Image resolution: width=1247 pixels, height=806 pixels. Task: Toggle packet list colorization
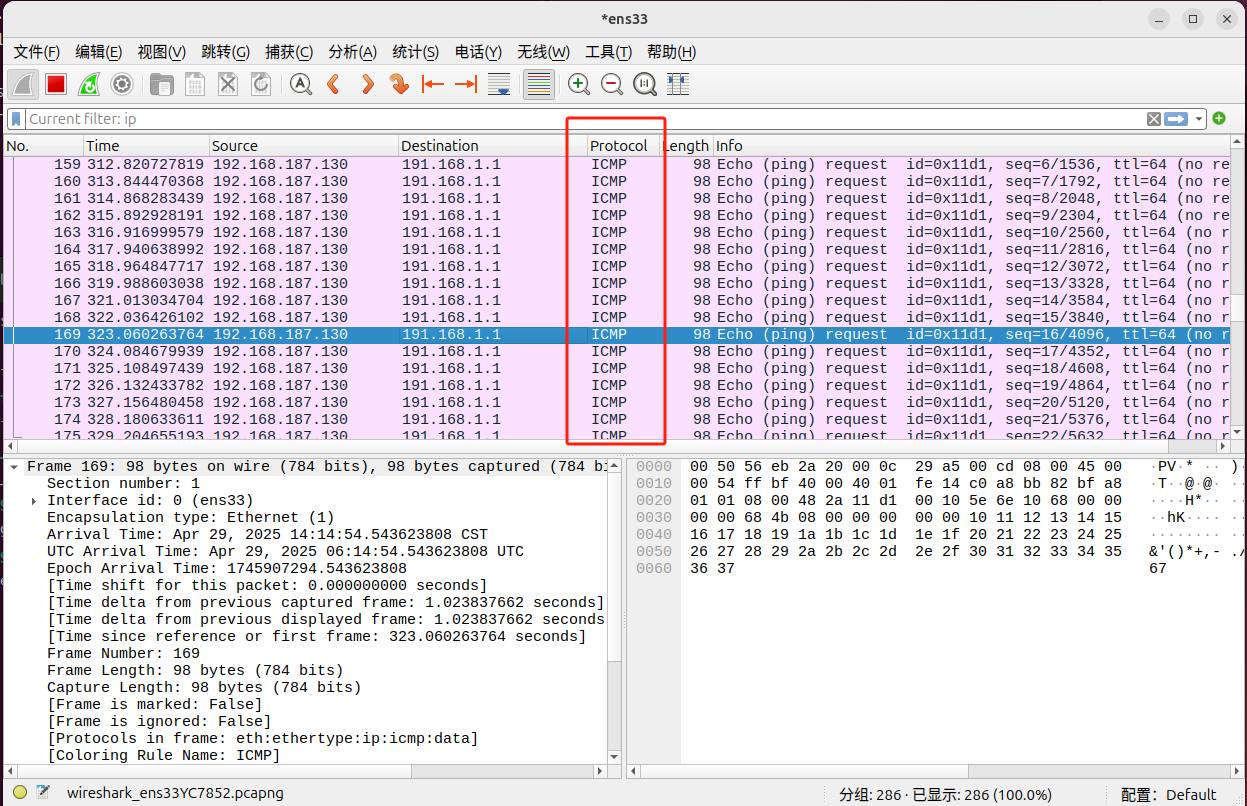[x=538, y=85]
